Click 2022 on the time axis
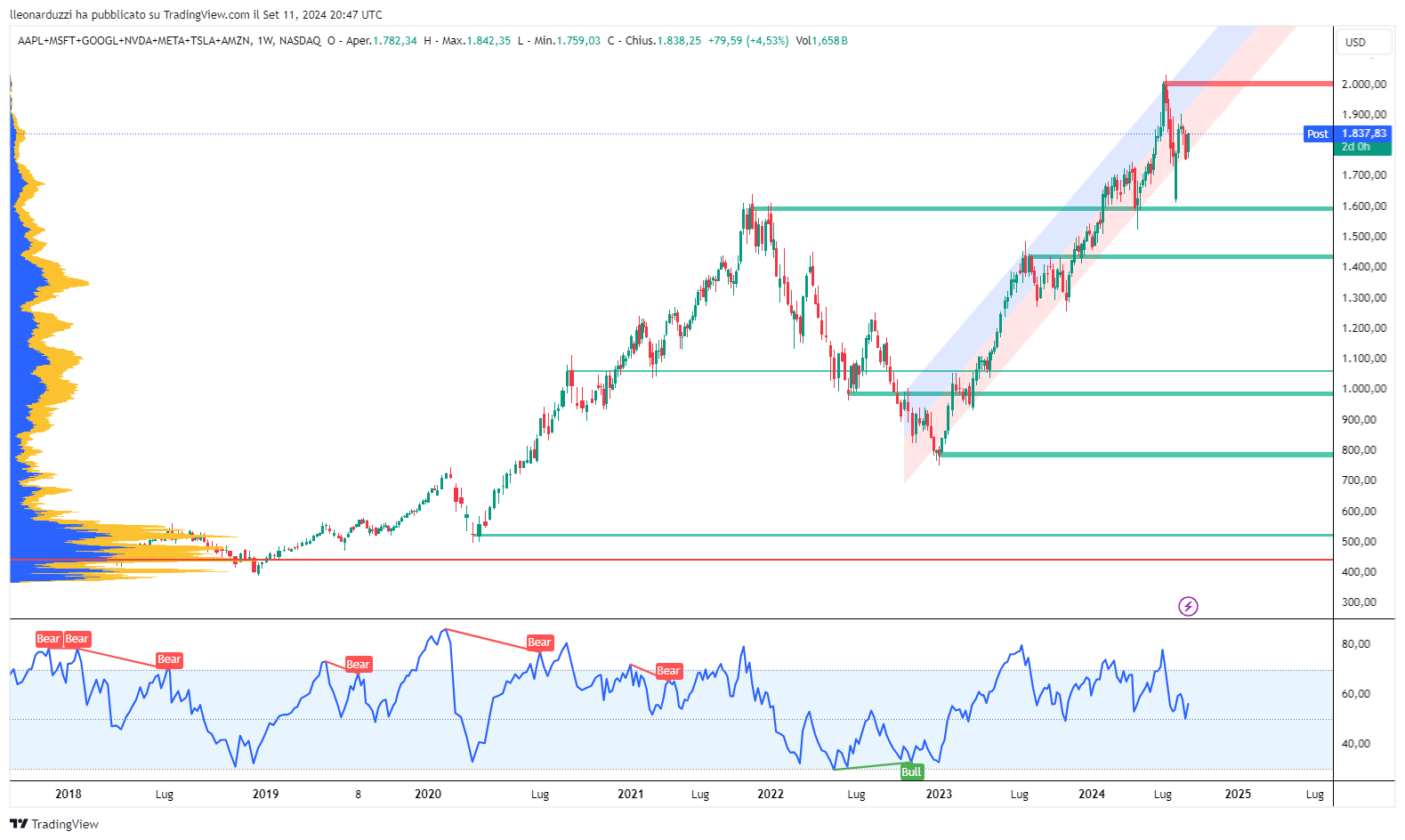Screen dimensions: 1405x840 tap(771, 795)
